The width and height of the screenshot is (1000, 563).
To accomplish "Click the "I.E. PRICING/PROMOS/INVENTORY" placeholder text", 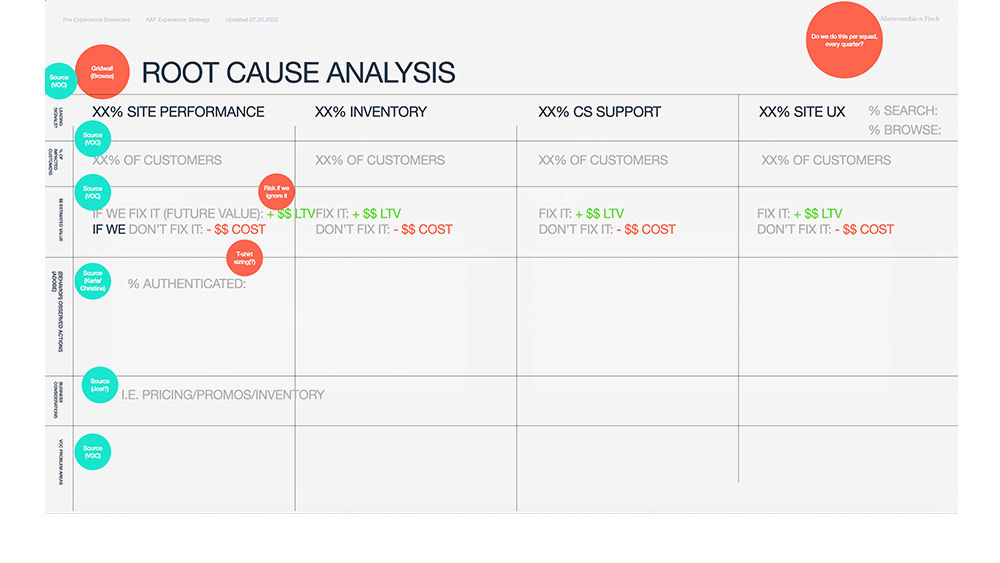I will click(223, 395).
